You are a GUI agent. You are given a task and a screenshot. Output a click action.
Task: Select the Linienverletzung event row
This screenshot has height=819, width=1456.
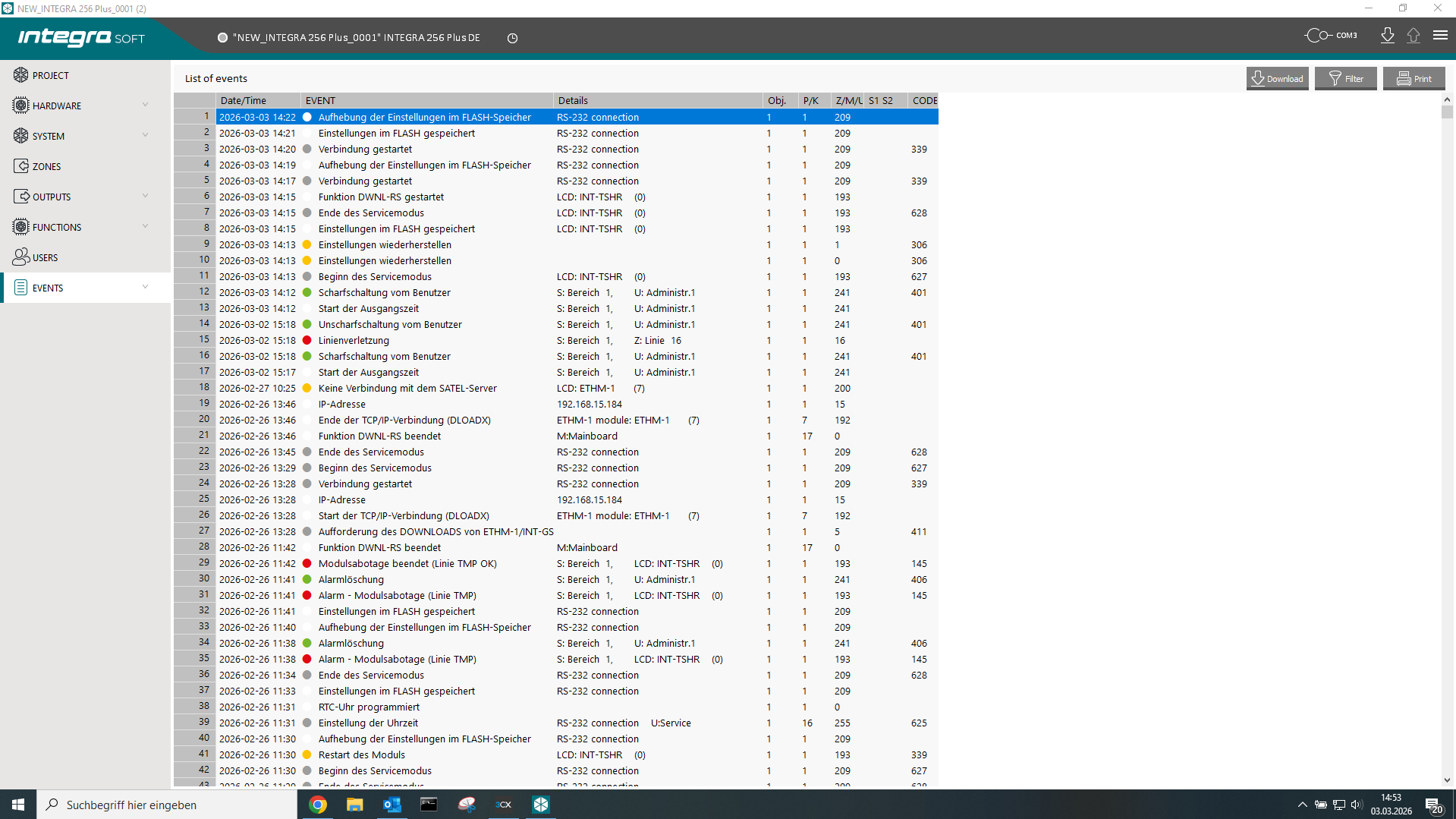354,341
